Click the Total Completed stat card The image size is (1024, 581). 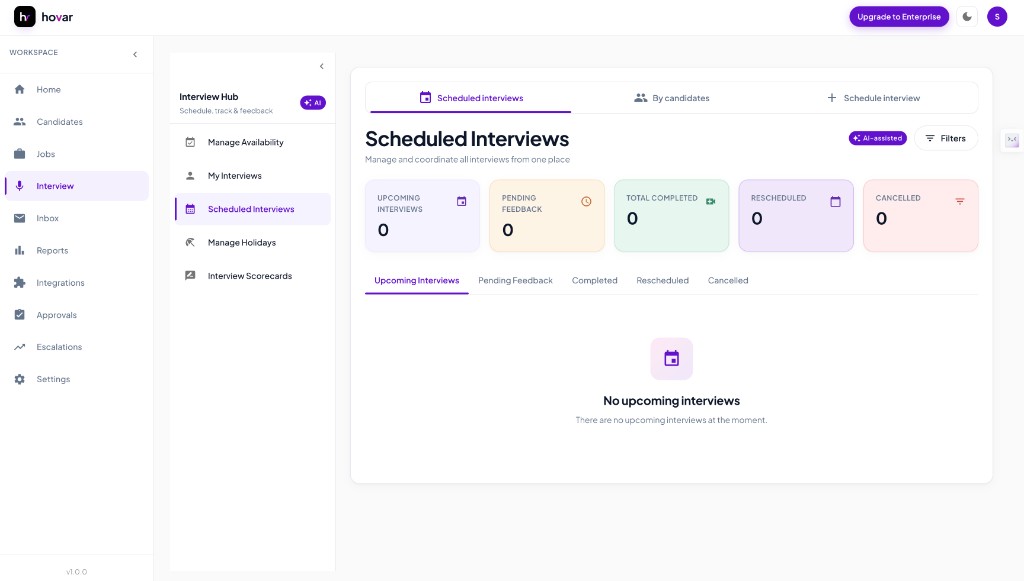click(x=671, y=215)
